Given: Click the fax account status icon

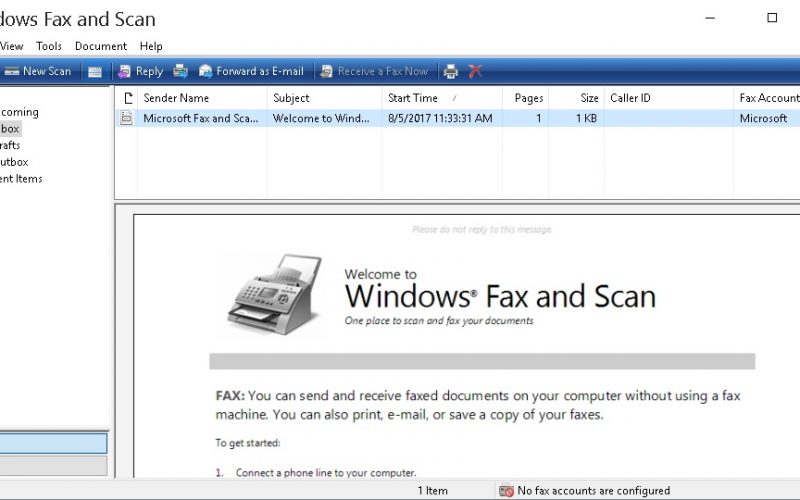Looking at the screenshot, I should point(506,491).
